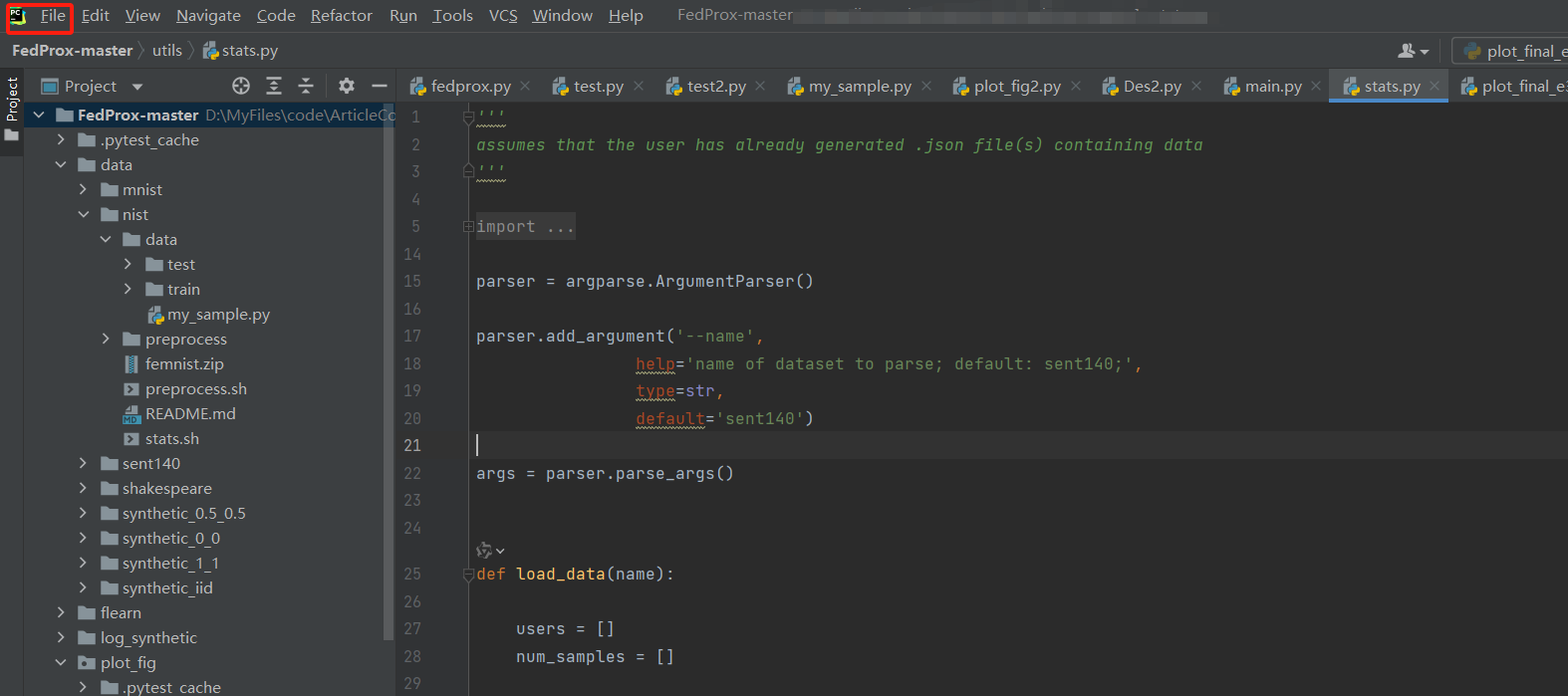The width and height of the screenshot is (1568, 696).
Task: Toggle the Project tool window sidebar tab
Action: click(12, 108)
